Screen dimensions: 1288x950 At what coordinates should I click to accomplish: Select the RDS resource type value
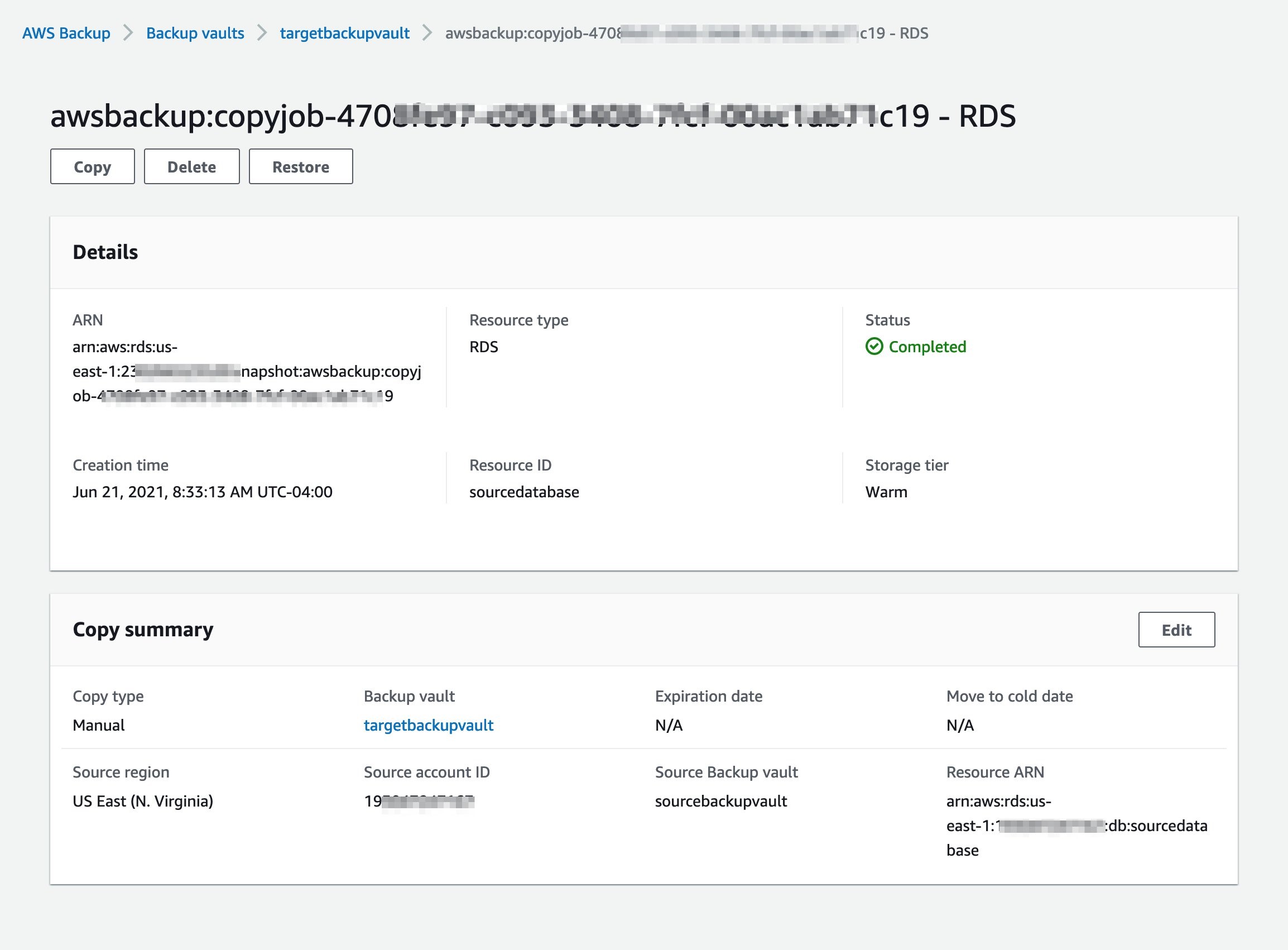[484, 347]
